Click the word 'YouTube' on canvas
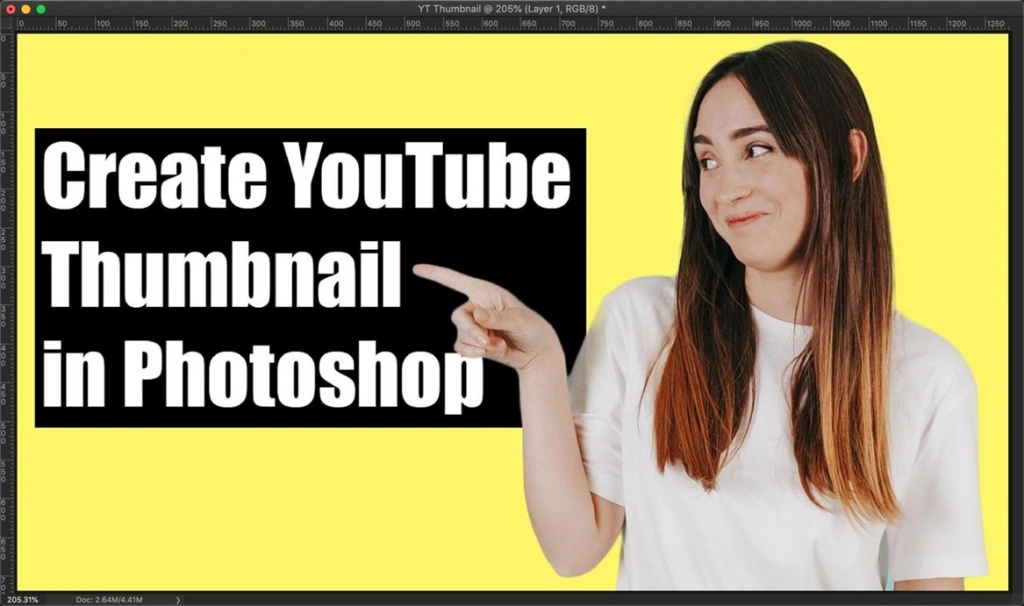Viewport: 1024px width, 606px height. 428,176
